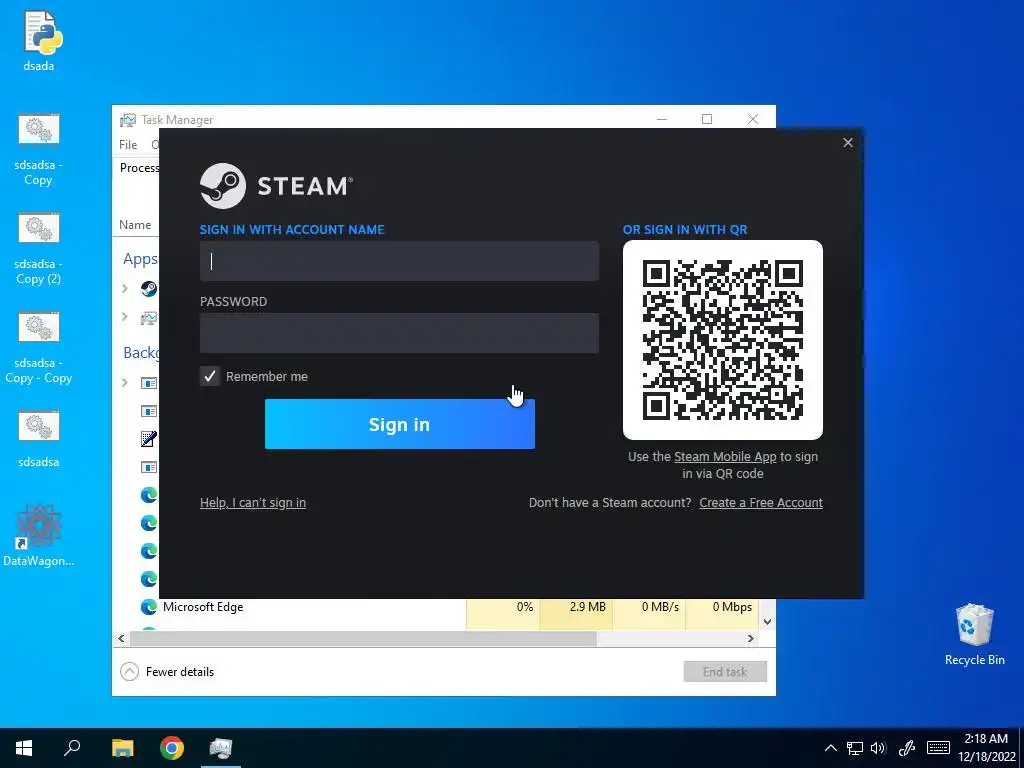This screenshot has width=1024, height=768.
Task: Click the vertical scrollbar down arrow in Task Manager
Action: (767, 622)
